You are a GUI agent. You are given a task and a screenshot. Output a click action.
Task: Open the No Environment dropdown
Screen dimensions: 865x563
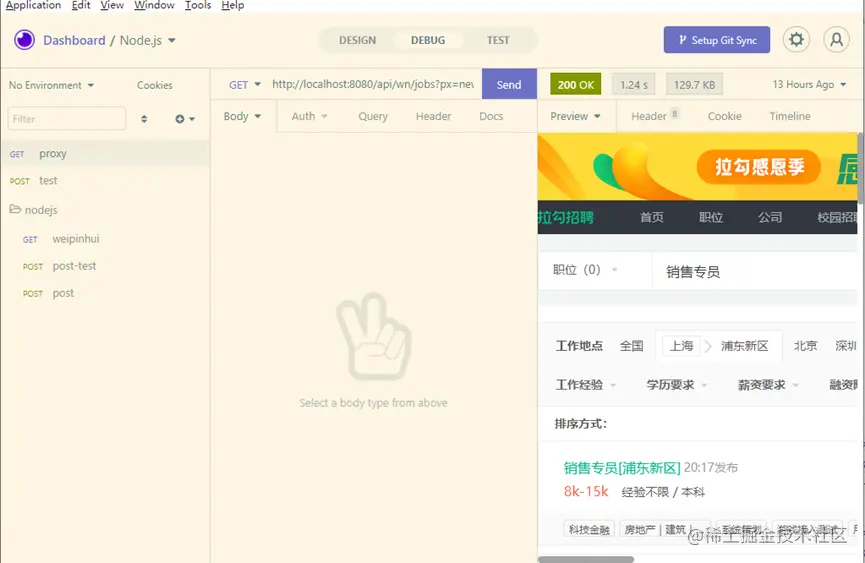(x=51, y=85)
